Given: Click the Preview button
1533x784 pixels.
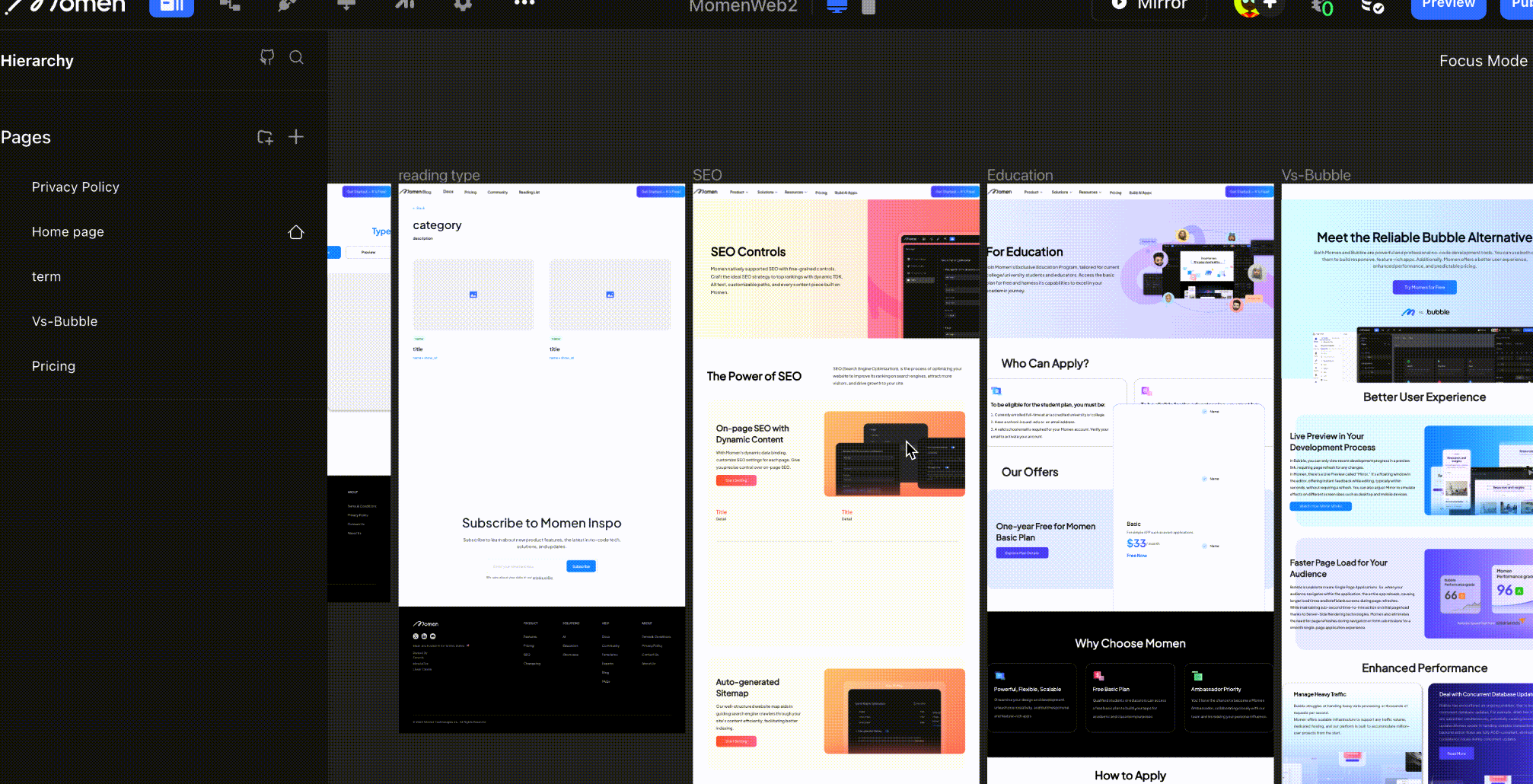Looking at the screenshot, I should coord(1448,6).
